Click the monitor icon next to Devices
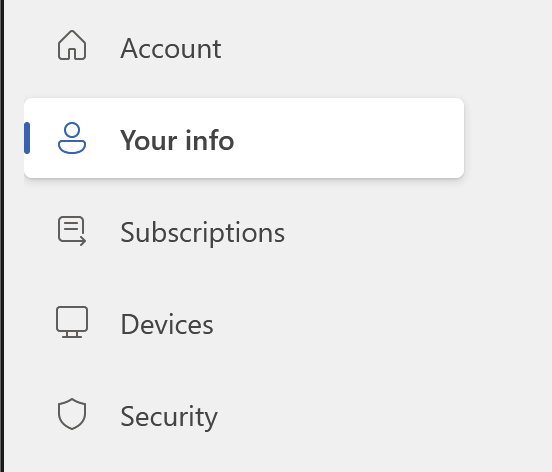 tap(72, 322)
